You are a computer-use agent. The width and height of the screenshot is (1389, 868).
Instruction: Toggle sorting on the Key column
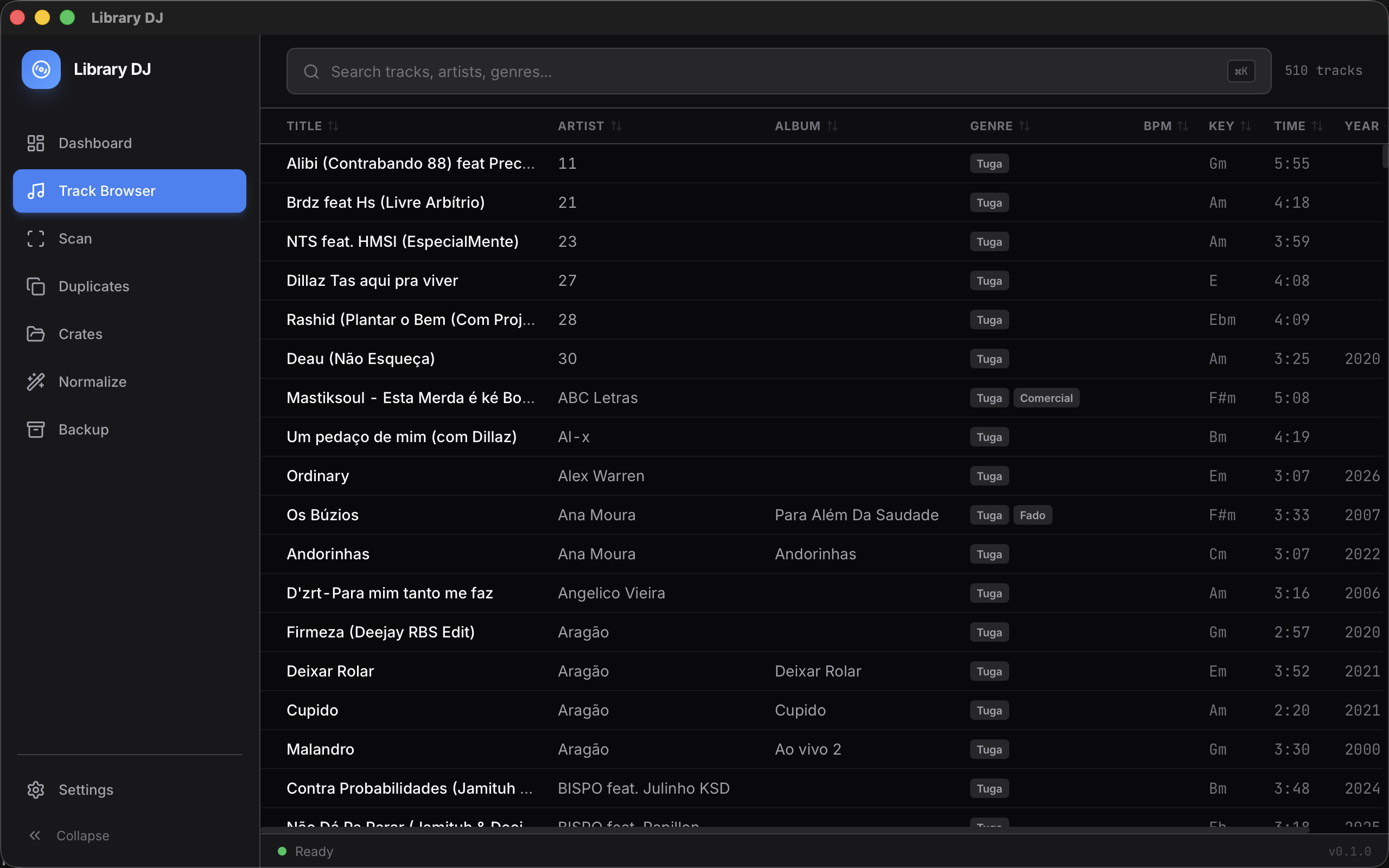click(x=1246, y=126)
